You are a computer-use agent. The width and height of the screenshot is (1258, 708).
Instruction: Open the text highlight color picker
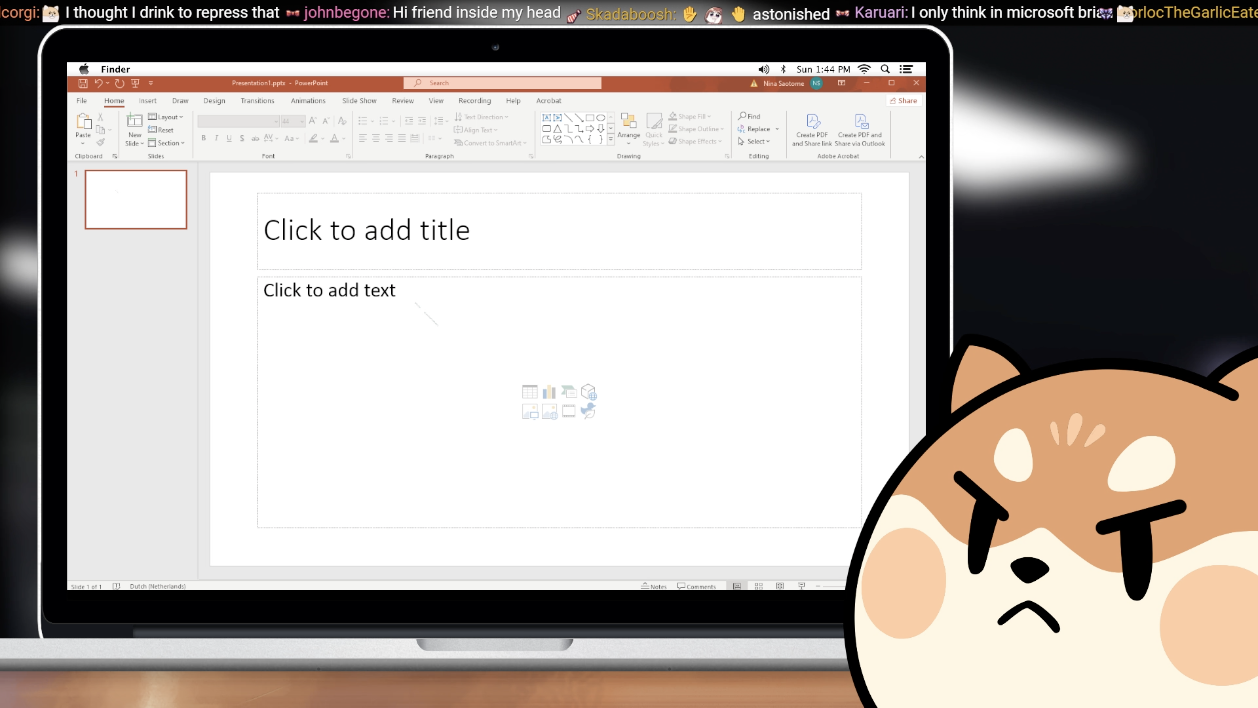coord(316,138)
